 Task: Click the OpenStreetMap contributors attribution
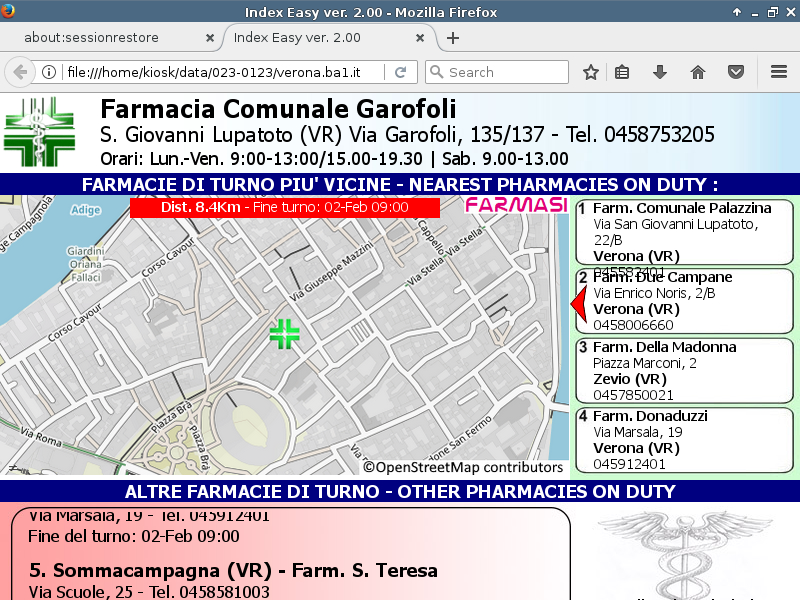click(463, 467)
